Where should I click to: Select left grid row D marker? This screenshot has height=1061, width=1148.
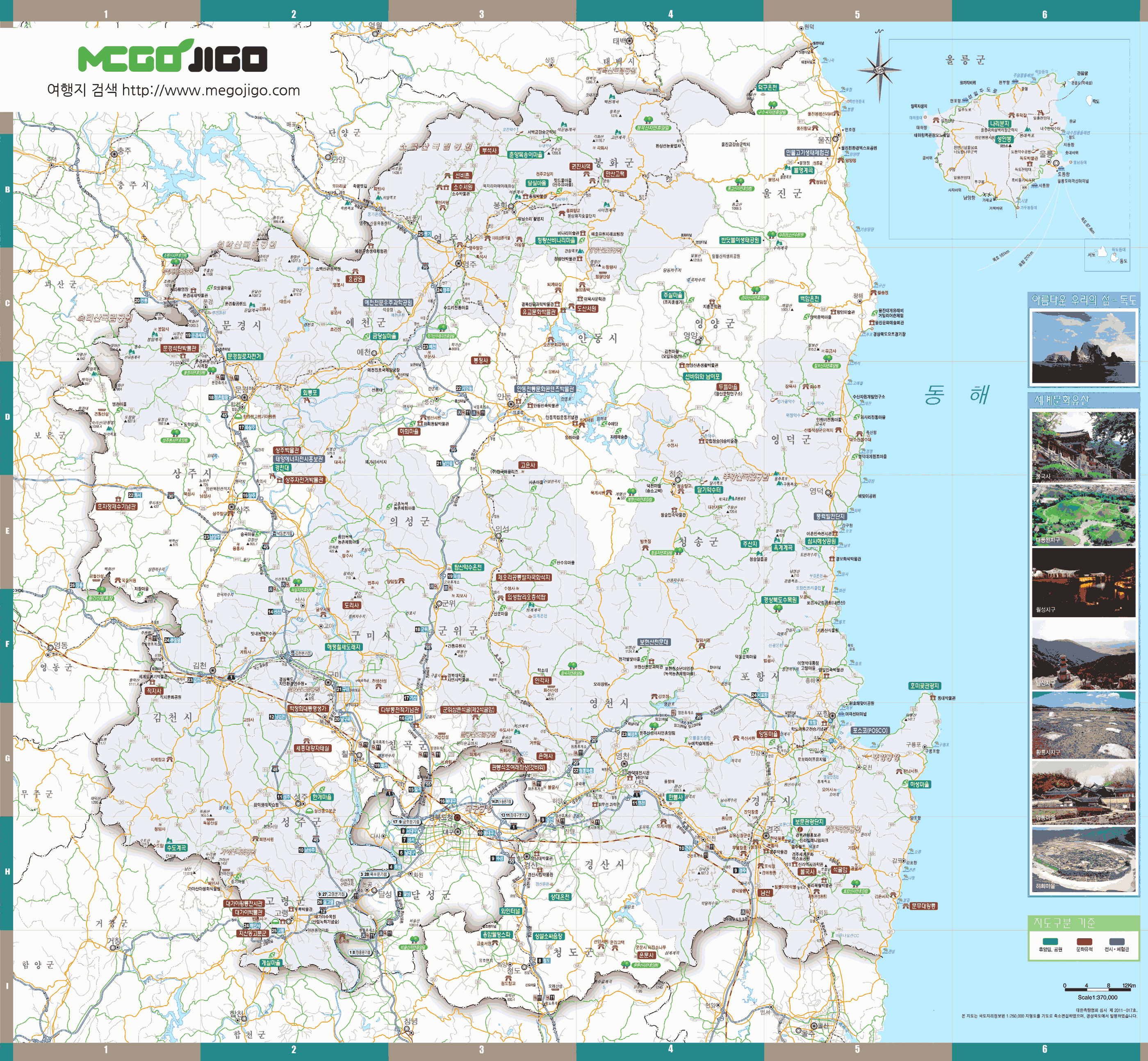pos(7,417)
